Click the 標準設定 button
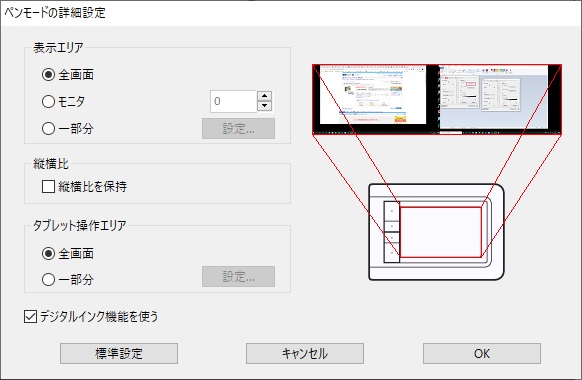Image resolution: width=582 pixels, height=380 pixels. (x=119, y=353)
